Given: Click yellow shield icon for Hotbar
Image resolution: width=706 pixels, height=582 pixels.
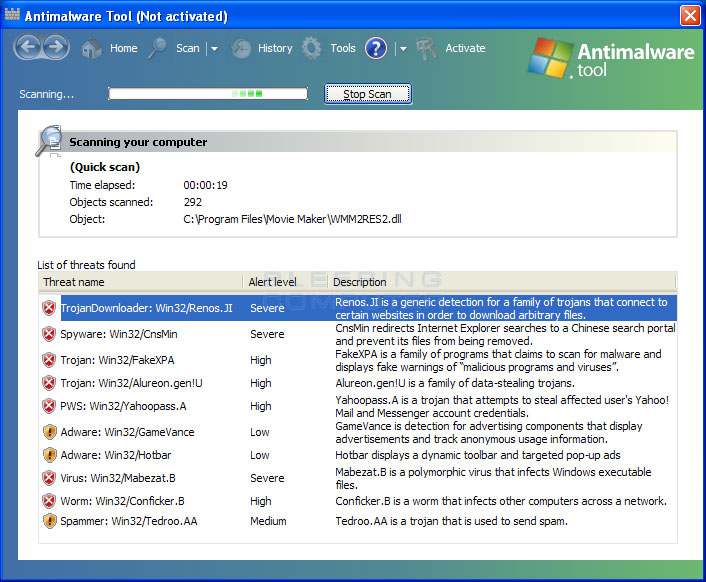Looking at the screenshot, I should [50, 455].
